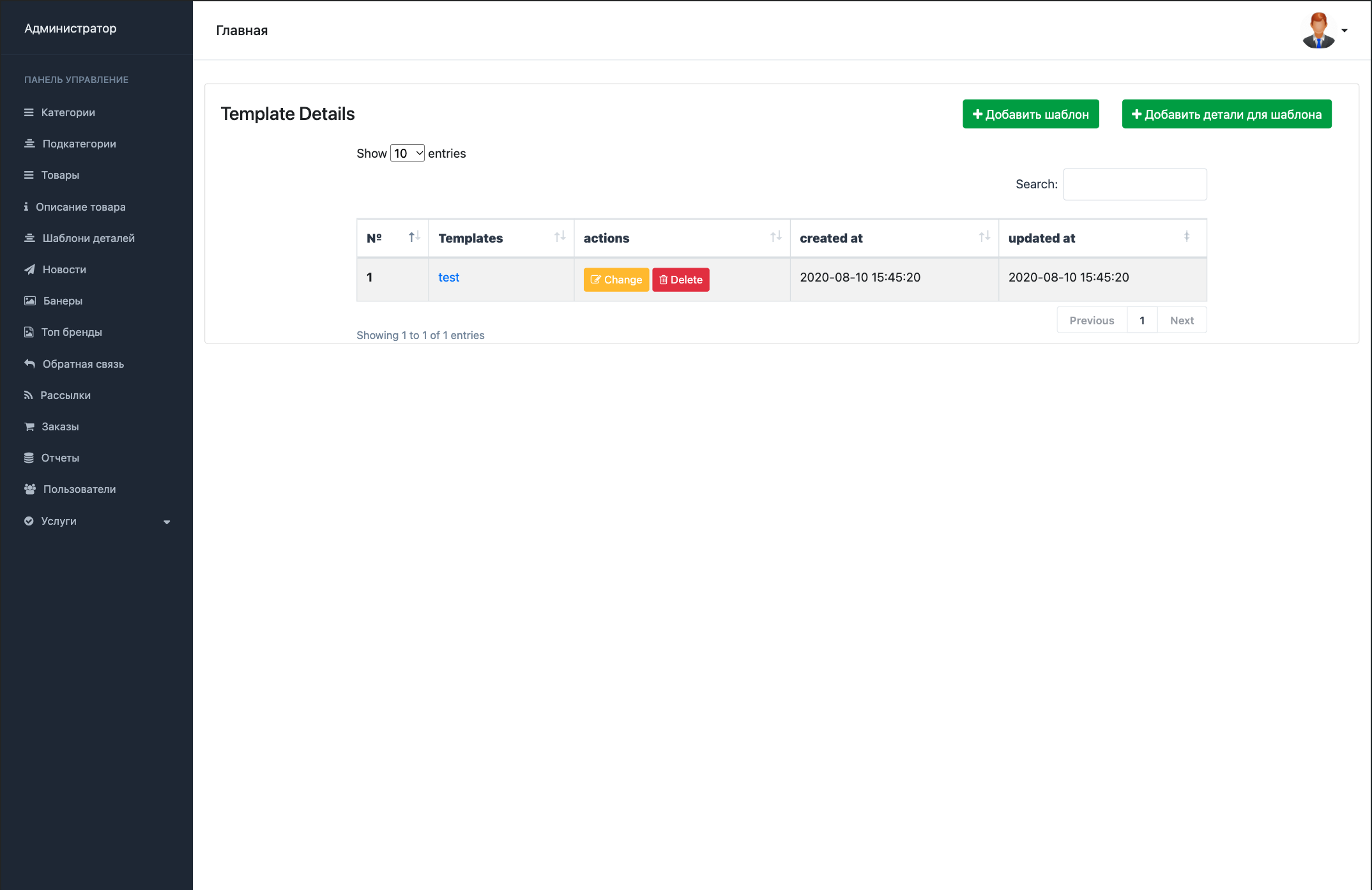Expand the Услуги submenu arrow
The height and width of the screenshot is (890, 1372).
pyautogui.click(x=167, y=522)
